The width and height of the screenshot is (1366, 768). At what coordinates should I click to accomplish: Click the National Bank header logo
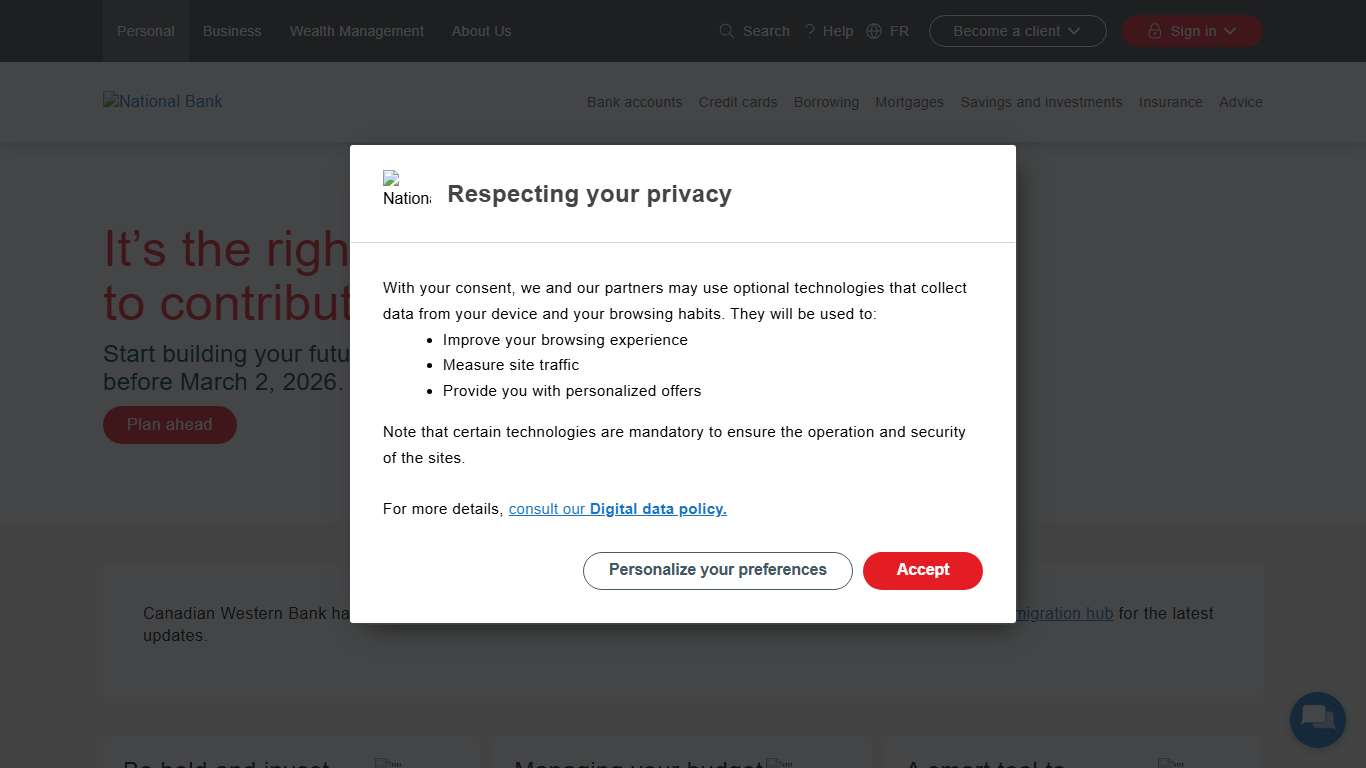(x=163, y=101)
